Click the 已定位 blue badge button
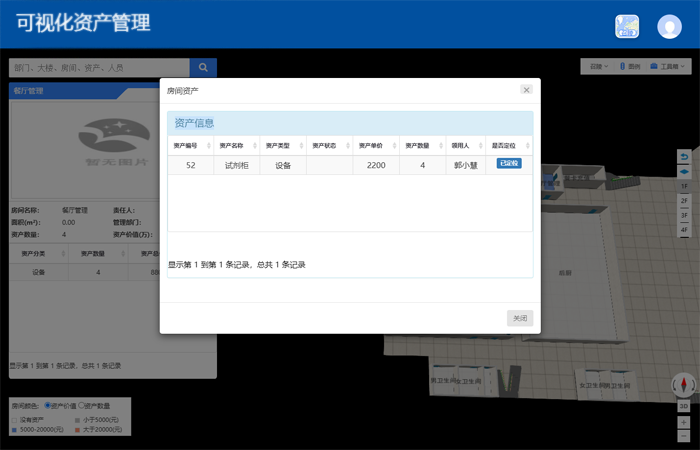Viewport: 700px width, 450px height. pos(509,163)
